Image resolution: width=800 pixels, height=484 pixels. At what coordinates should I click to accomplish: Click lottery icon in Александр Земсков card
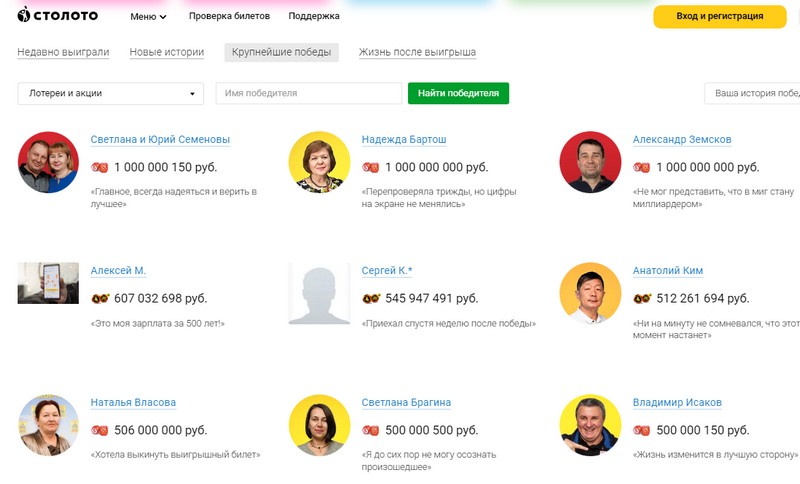(x=641, y=167)
